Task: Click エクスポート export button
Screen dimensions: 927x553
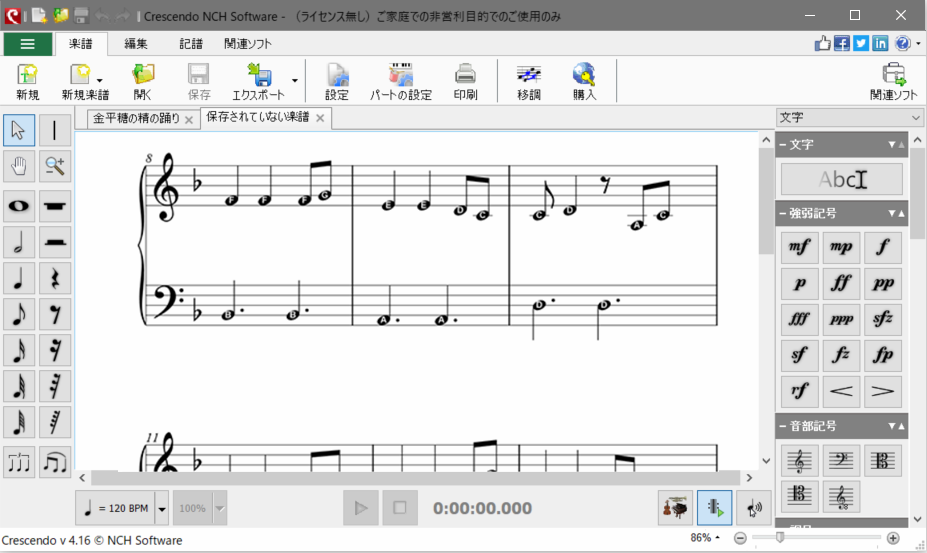Action: point(258,82)
